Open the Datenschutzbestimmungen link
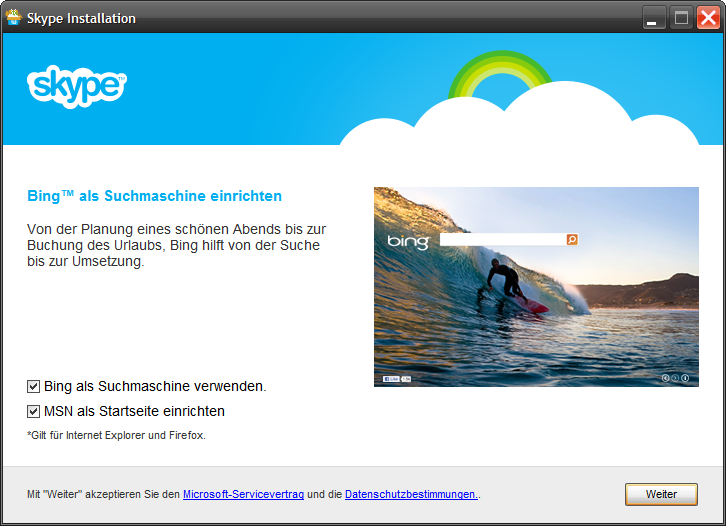The height and width of the screenshot is (526, 726). click(411, 495)
